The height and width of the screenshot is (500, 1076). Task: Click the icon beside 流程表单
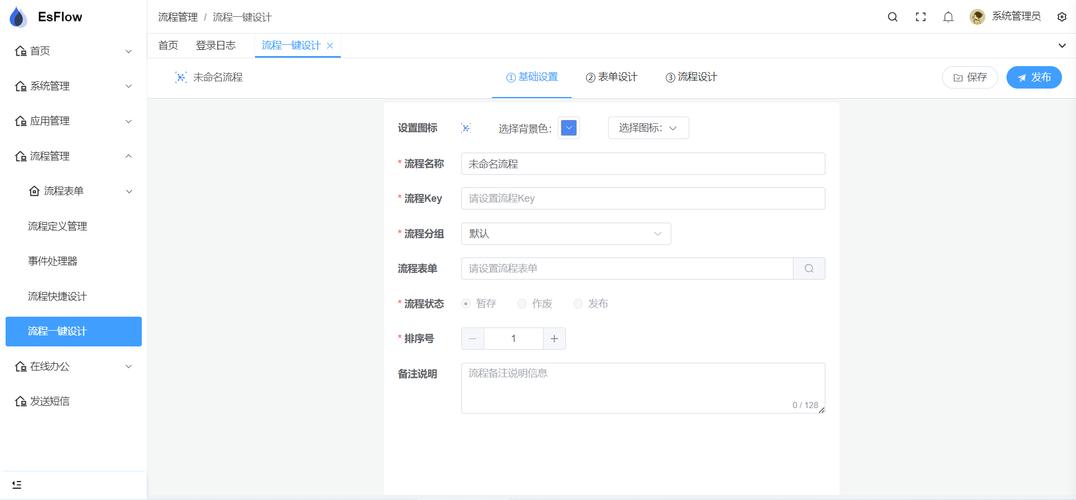[x=34, y=191]
